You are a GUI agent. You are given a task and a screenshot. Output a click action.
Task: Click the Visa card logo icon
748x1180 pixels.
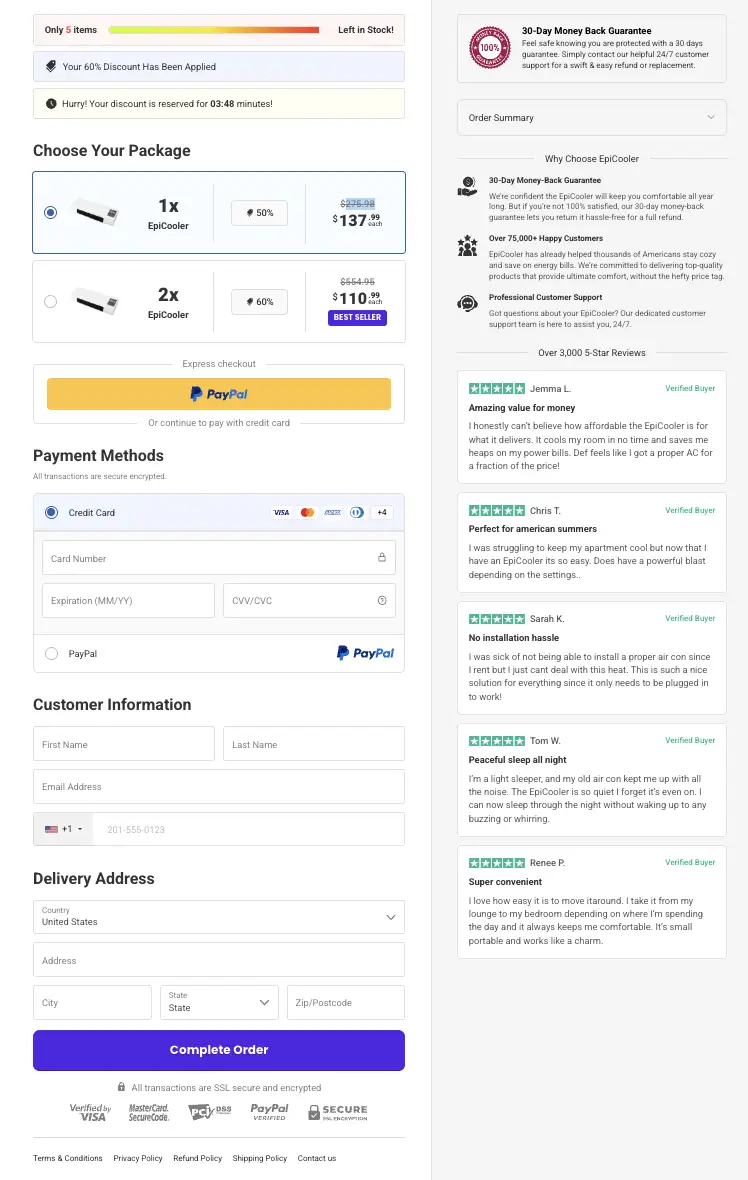click(x=281, y=512)
